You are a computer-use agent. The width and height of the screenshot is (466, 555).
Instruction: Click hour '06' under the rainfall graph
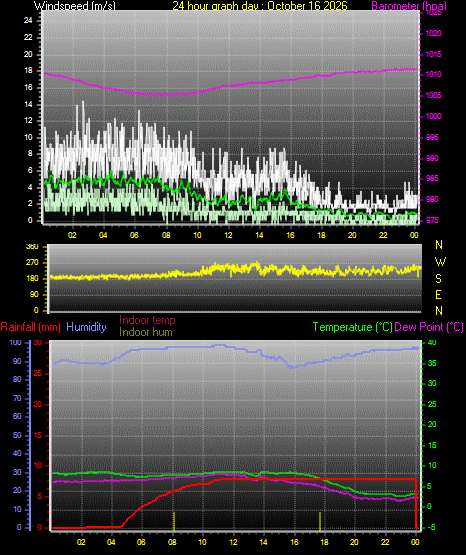tap(141, 542)
